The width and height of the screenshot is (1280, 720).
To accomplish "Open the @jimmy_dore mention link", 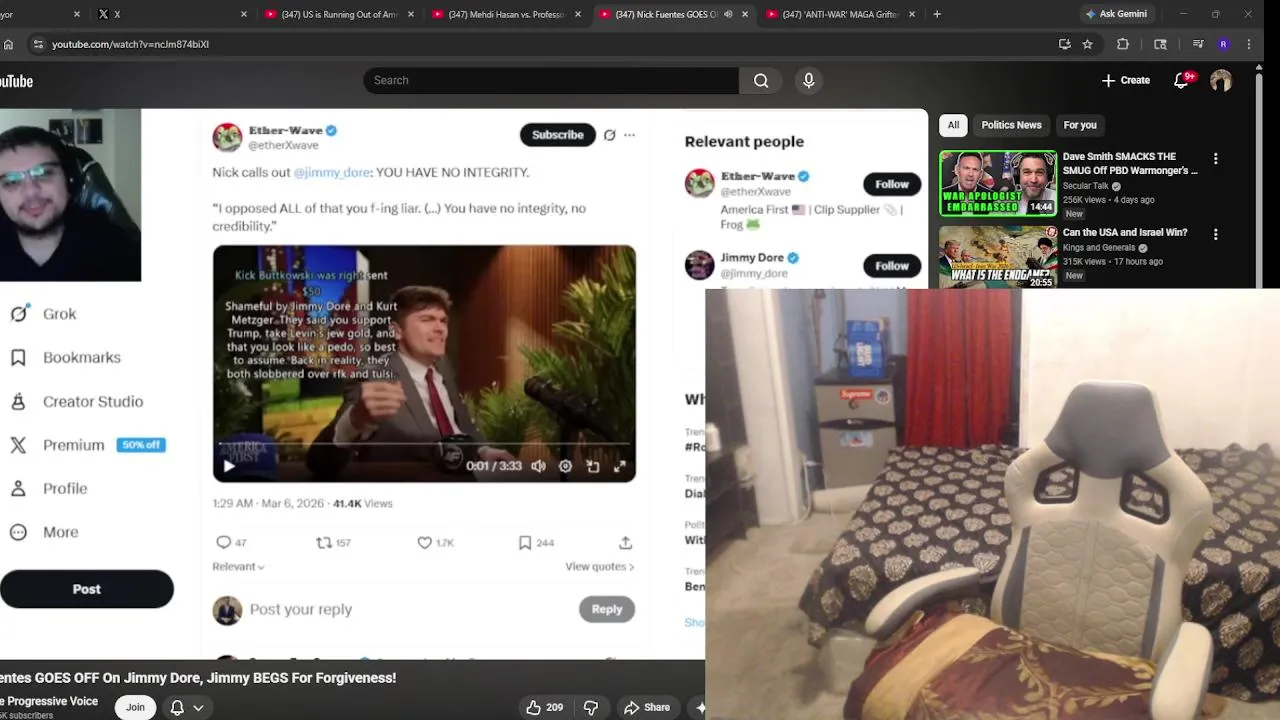I will pos(332,172).
